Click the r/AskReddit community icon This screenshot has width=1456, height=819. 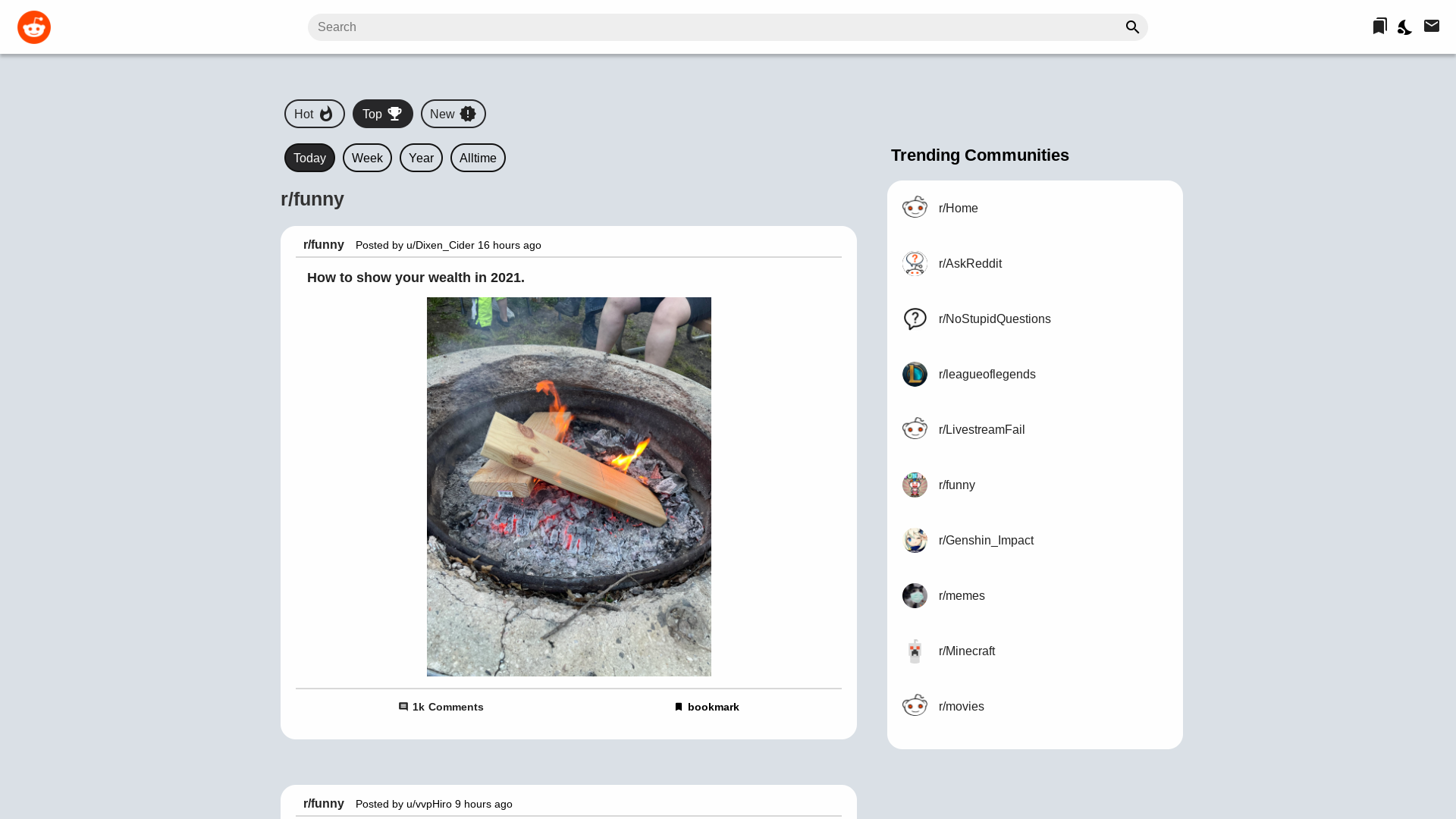(915, 263)
